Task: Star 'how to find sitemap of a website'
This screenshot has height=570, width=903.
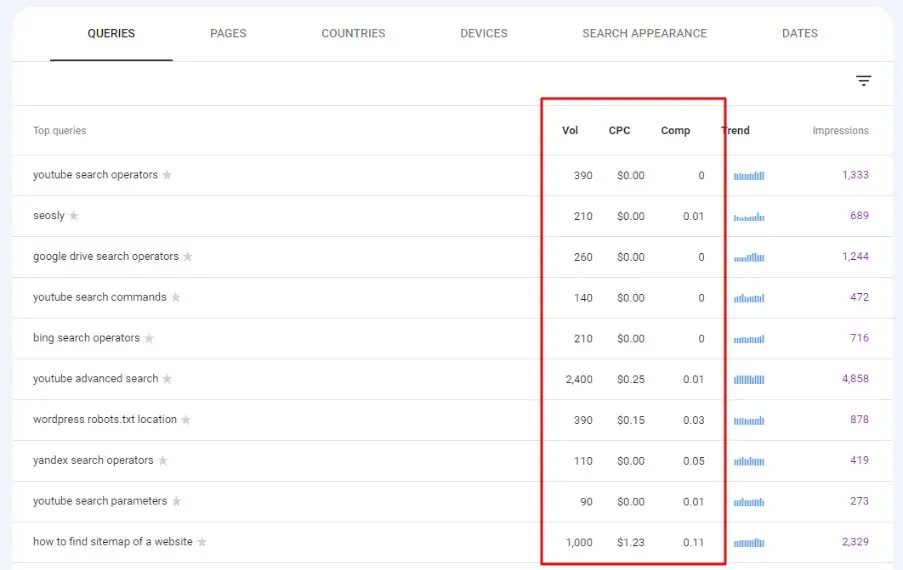Action: pyautogui.click(x=202, y=542)
